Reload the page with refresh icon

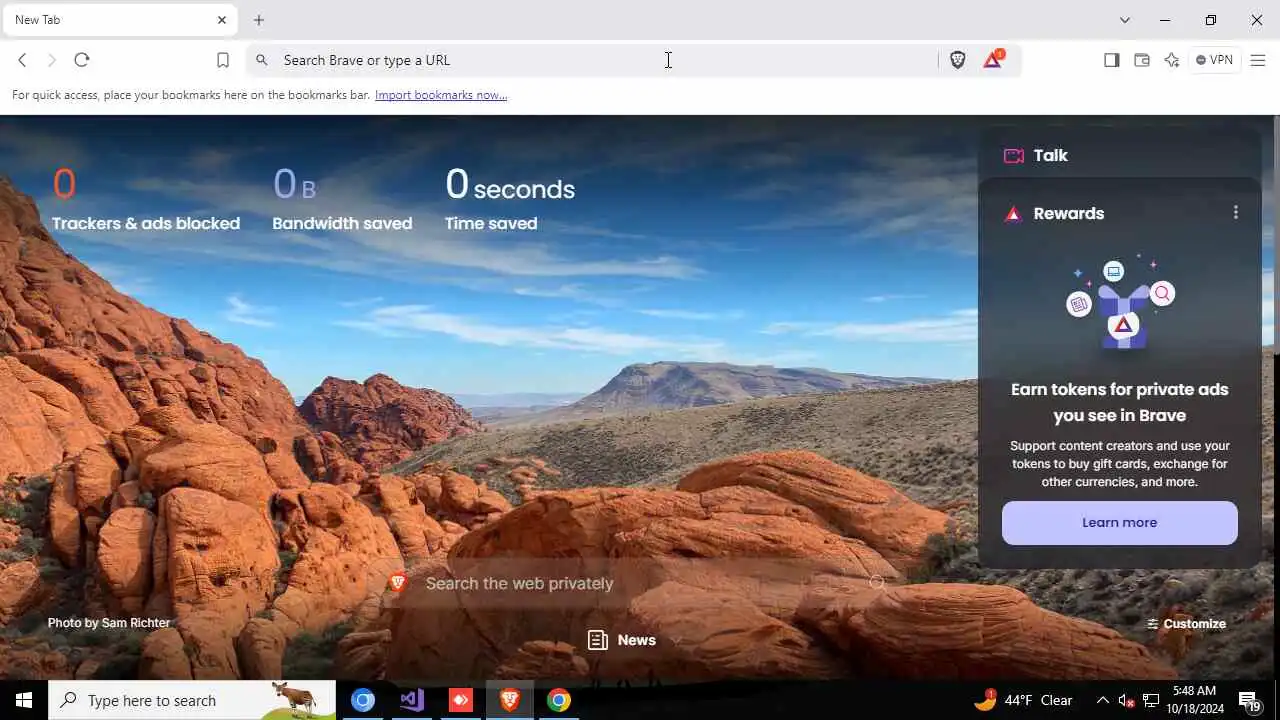82,60
